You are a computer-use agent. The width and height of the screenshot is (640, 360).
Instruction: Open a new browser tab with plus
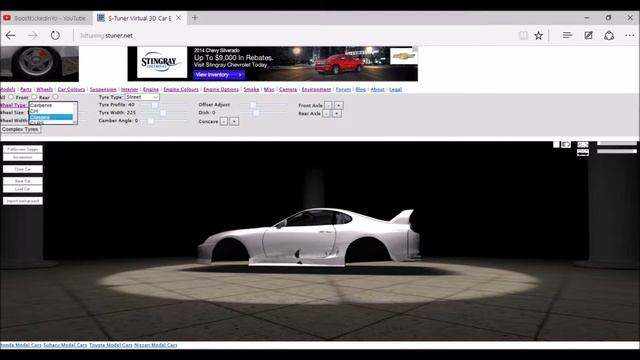pyautogui.click(x=195, y=18)
